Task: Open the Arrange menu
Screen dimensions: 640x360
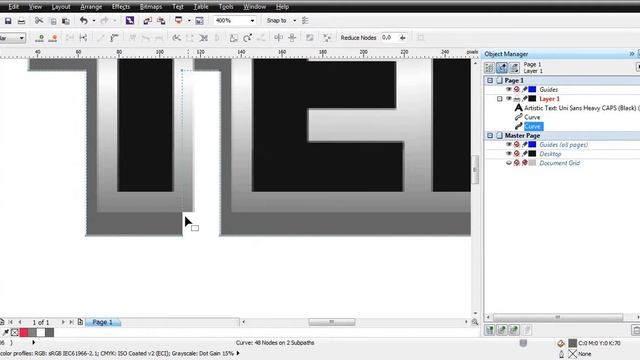Action: click(91, 7)
